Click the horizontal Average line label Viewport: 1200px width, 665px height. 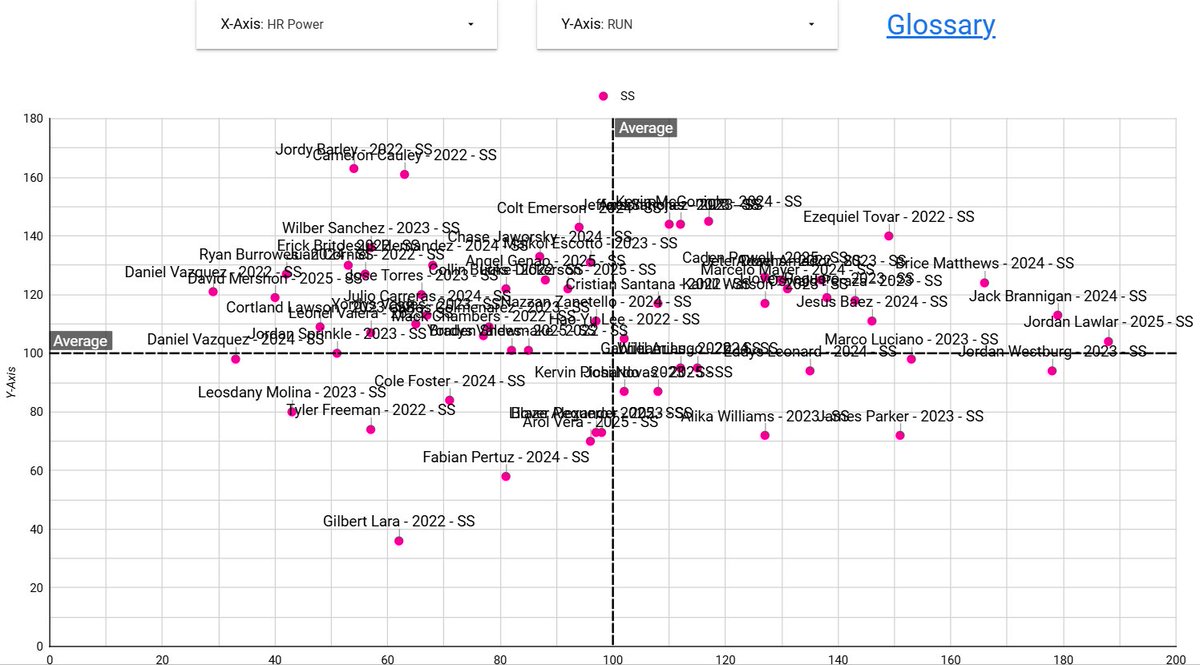tap(80, 341)
